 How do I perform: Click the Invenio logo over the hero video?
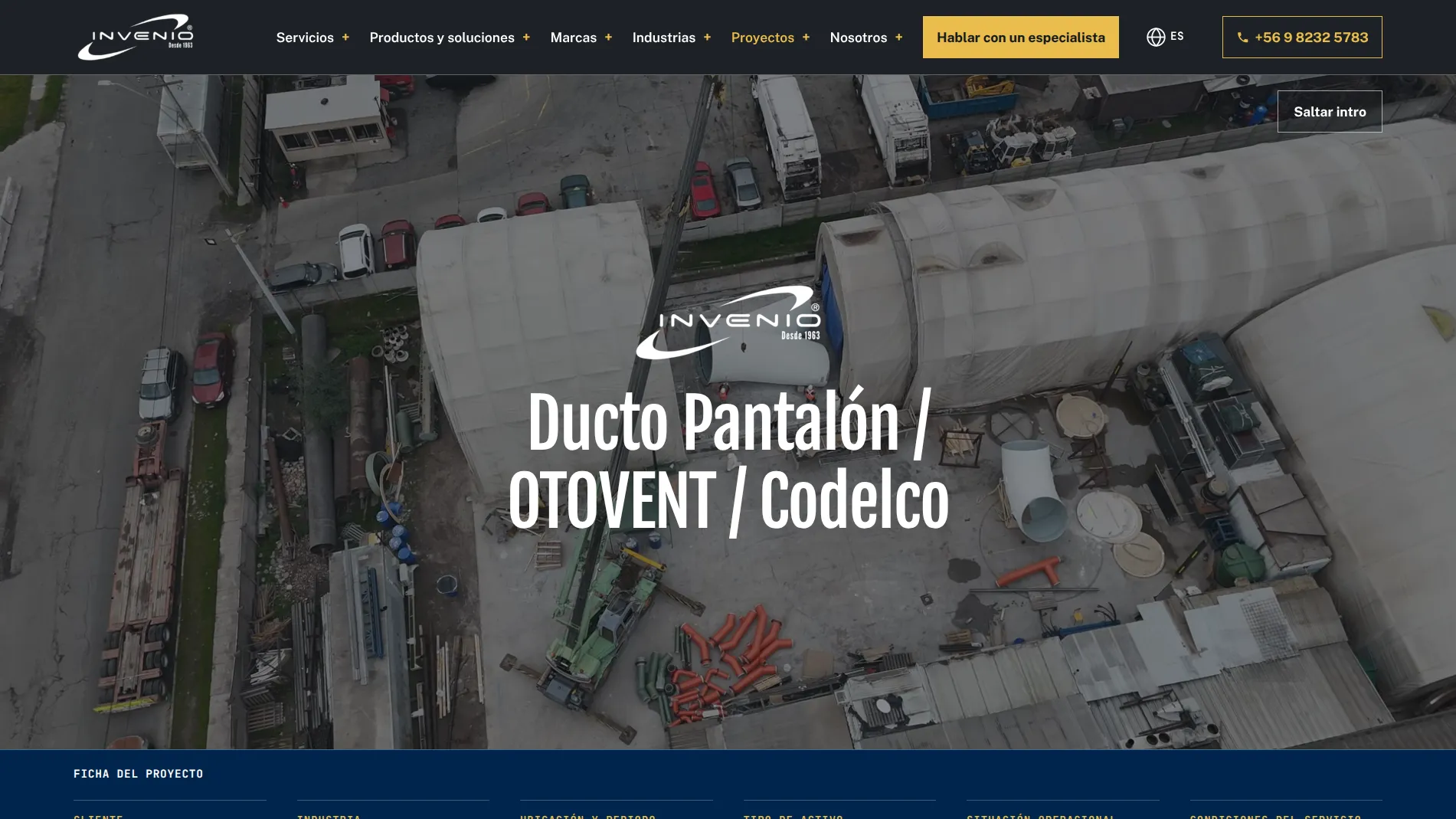pyautogui.click(x=728, y=323)
